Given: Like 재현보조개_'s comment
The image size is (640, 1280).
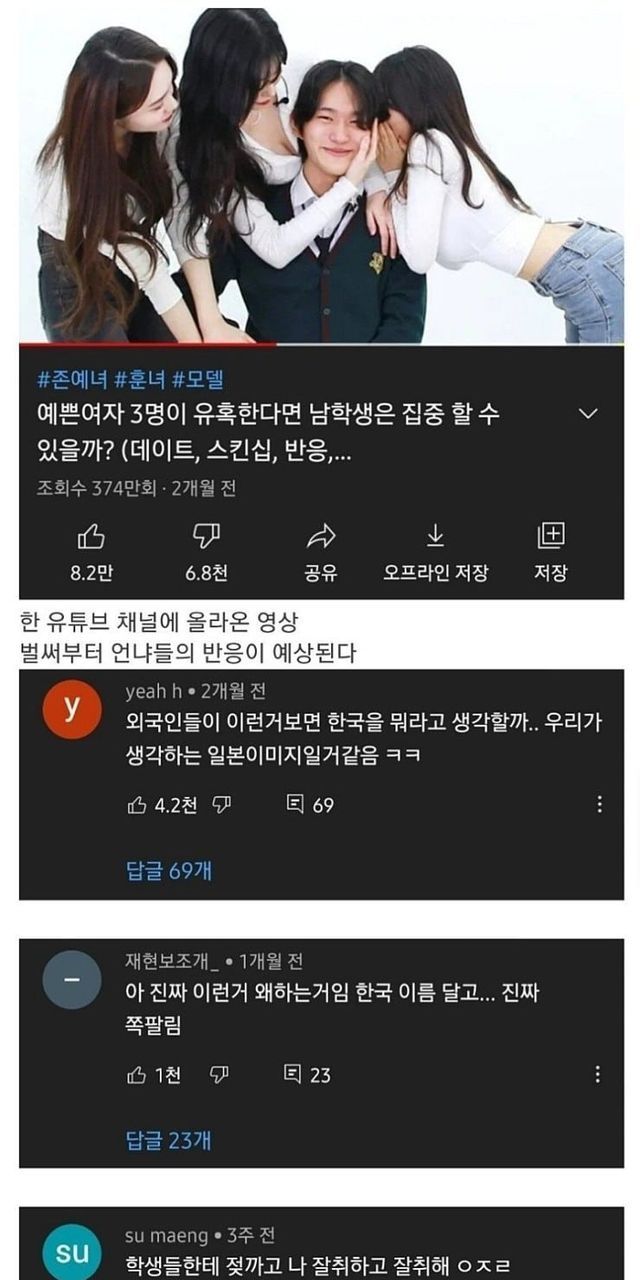Looking at the screenshot, I should click(137, 1075).
